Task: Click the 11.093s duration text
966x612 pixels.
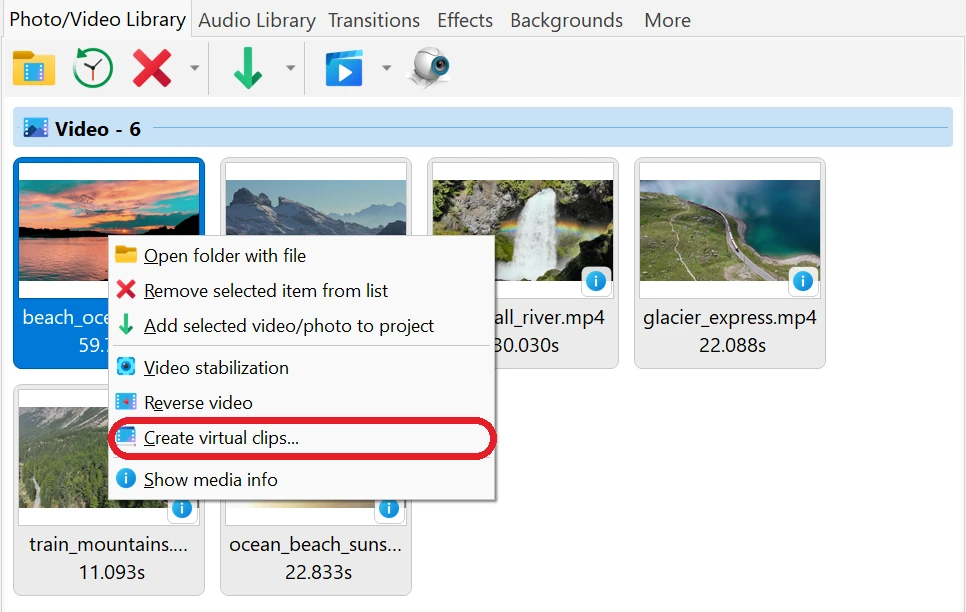Action: tap(112, 573)
